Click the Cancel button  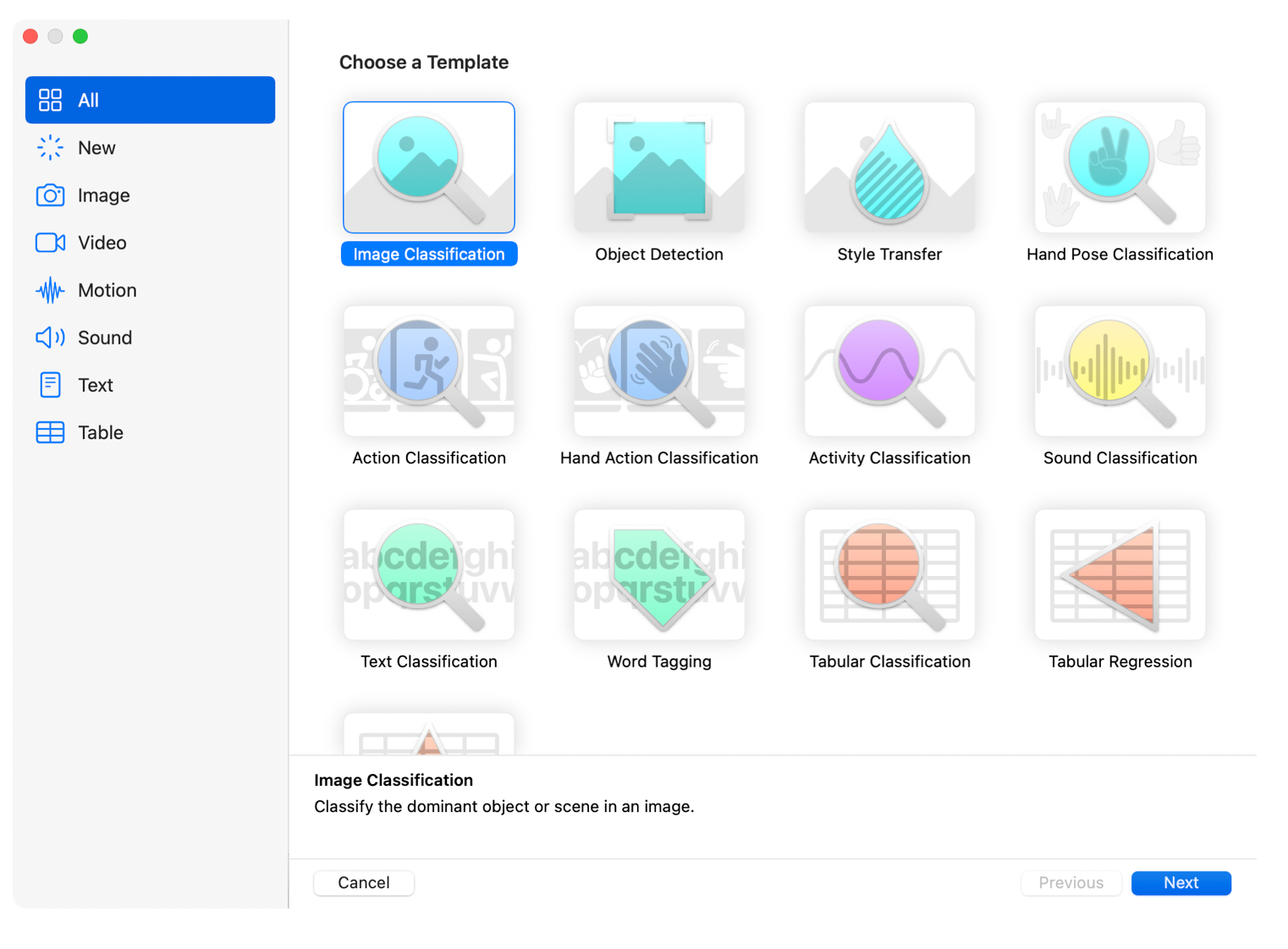(x=363, y=882)
